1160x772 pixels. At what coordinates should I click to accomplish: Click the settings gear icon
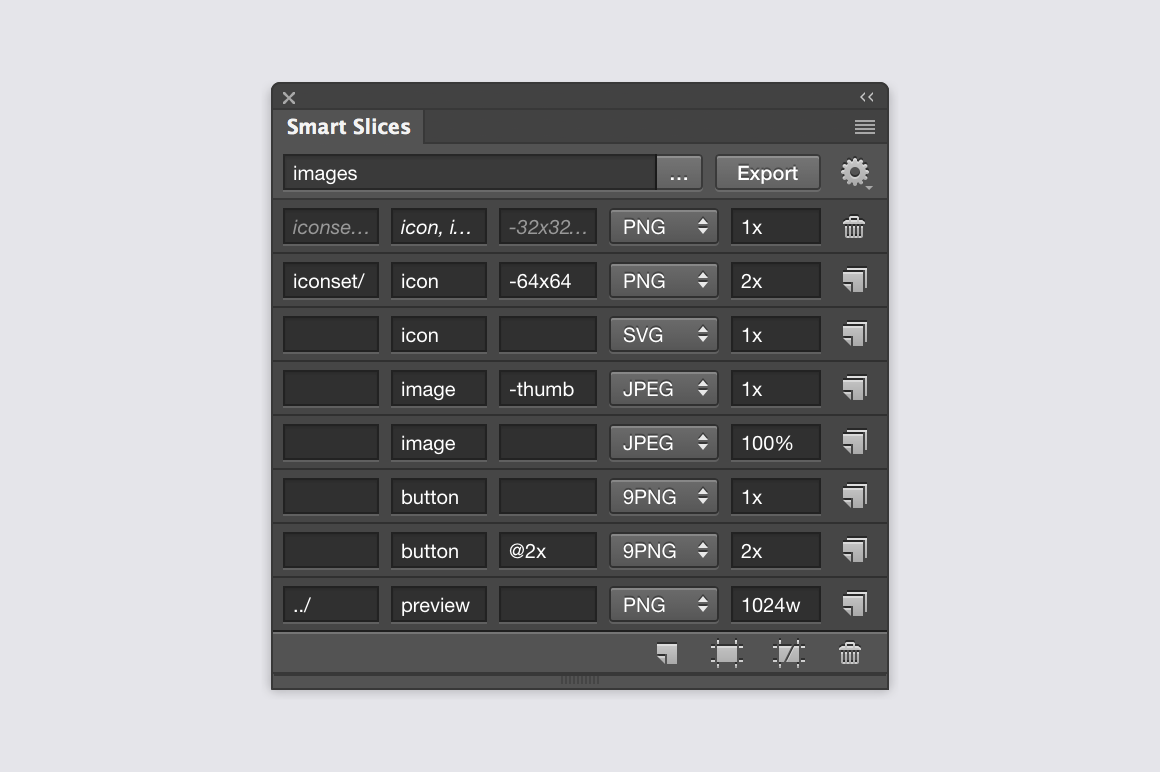(x=854, y=172)
